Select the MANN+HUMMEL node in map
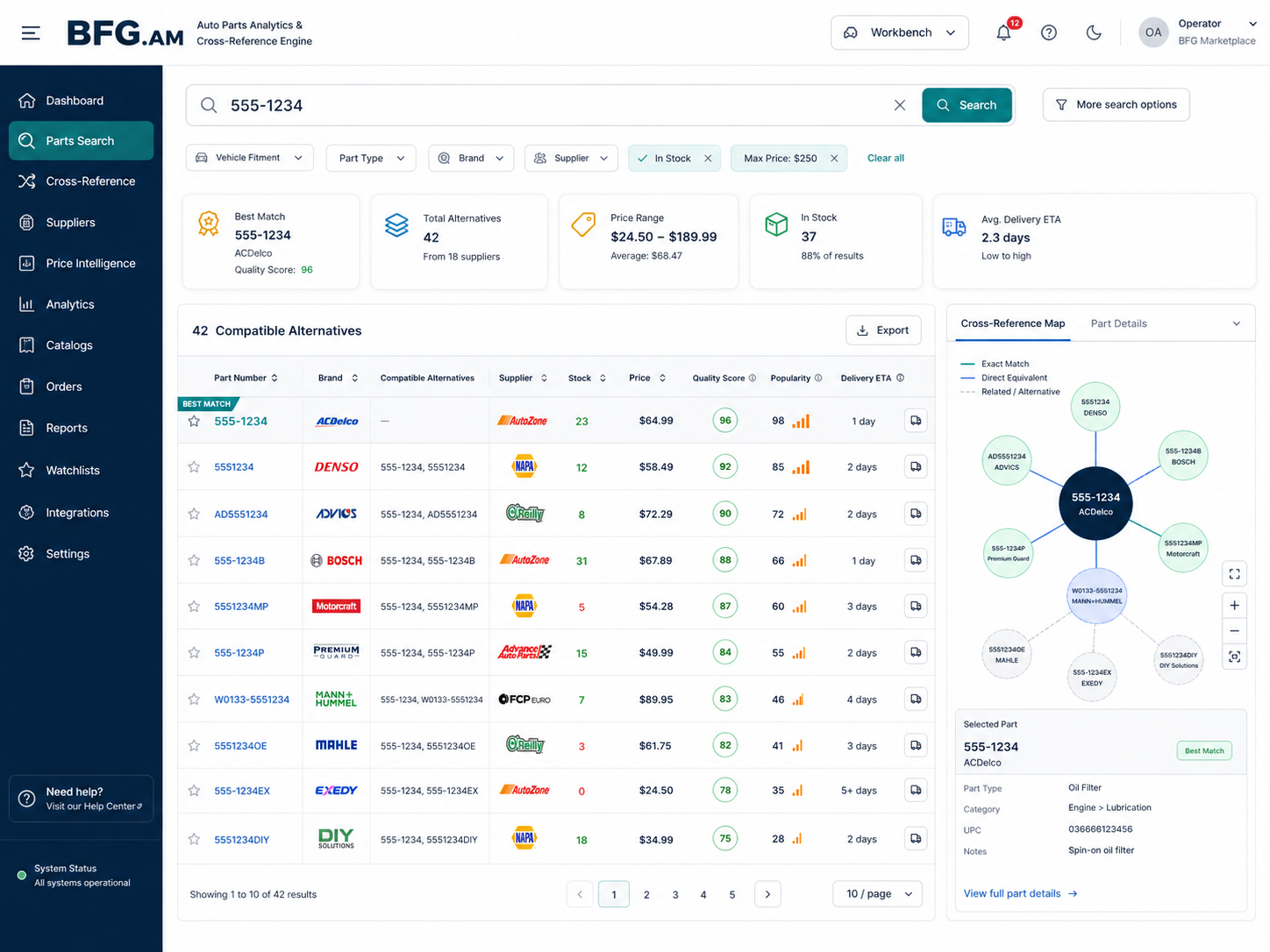Viewport: 1270px width, 952px height. [1096, 595]
